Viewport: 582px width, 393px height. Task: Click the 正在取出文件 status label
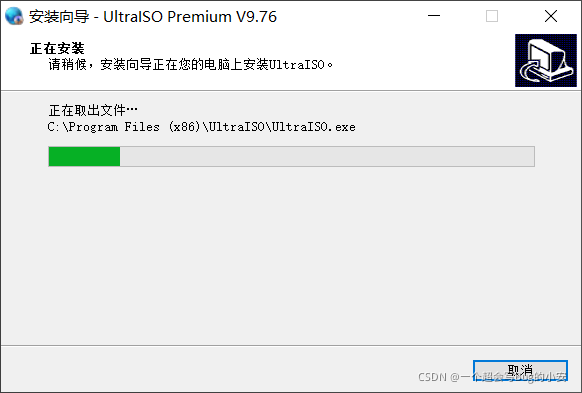93,110
